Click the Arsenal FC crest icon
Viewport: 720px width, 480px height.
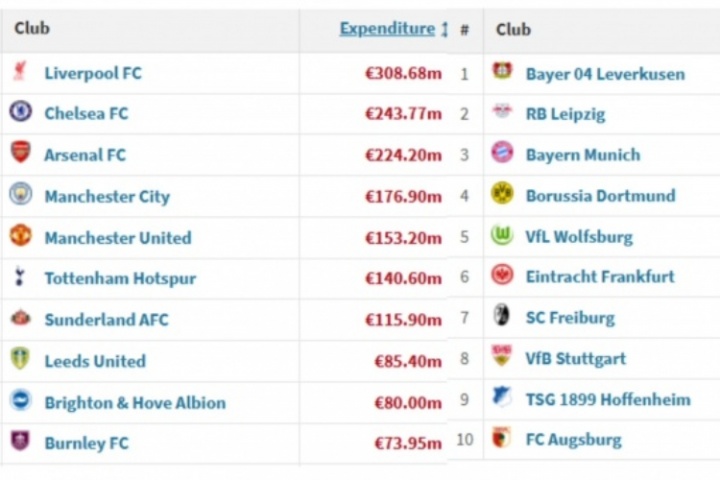coord(20,153)
